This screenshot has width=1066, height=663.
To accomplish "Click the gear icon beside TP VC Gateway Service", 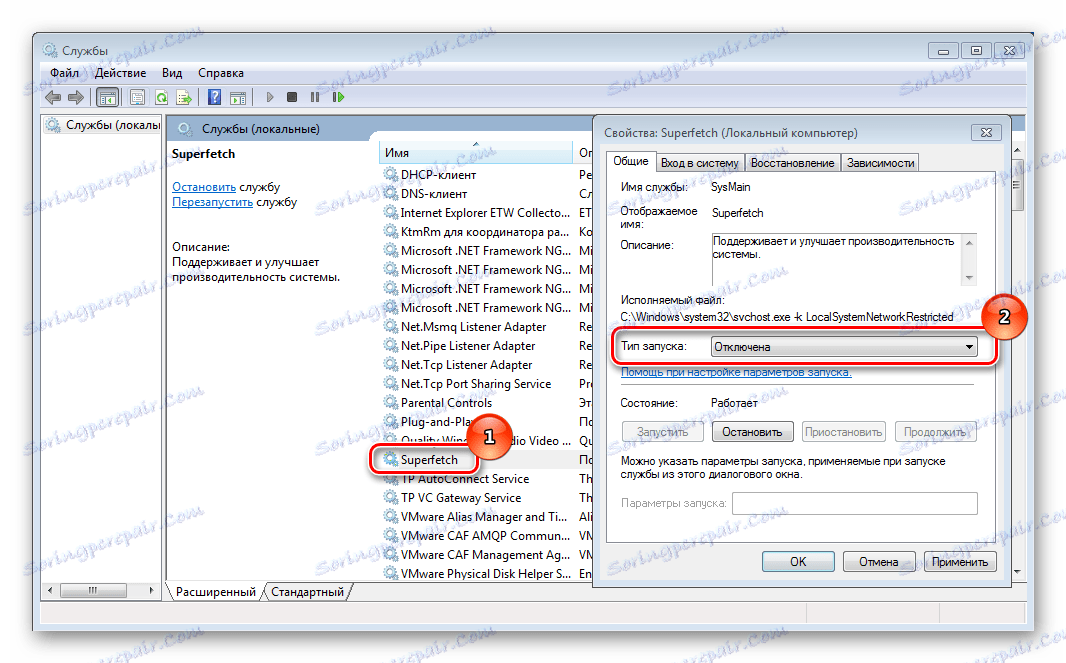I will pos(391,498).
